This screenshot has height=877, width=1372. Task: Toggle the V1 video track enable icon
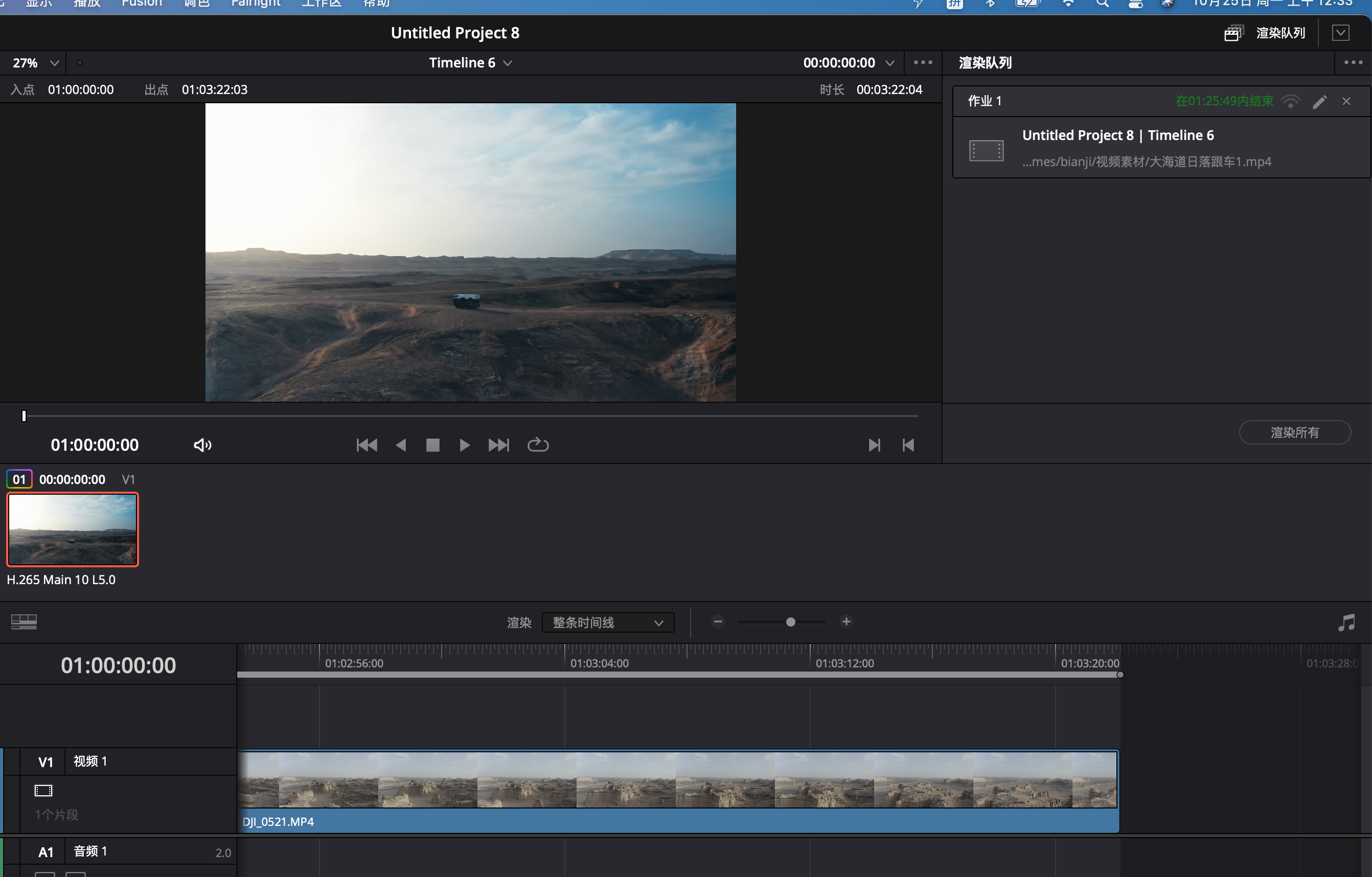tap(43, 791)
